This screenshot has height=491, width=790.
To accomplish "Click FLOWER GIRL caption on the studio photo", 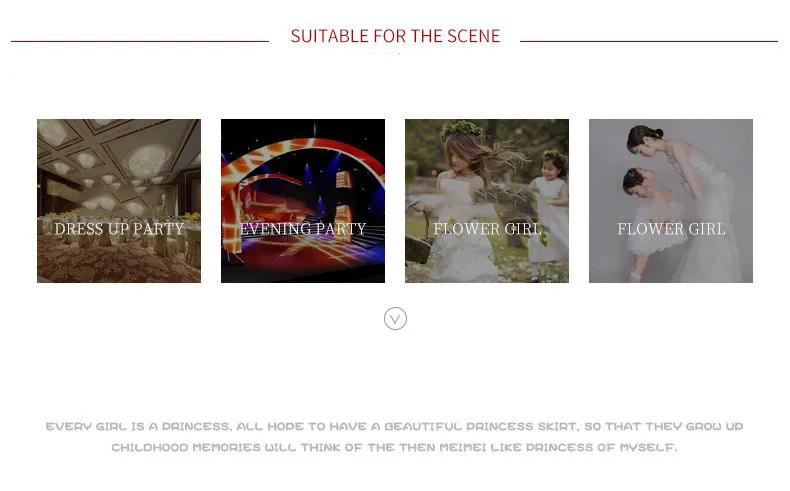I will 671,229.
